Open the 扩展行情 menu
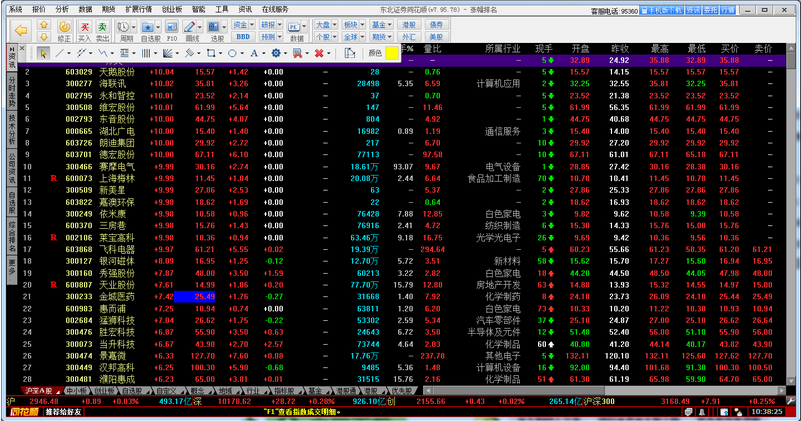Screen dimensions: 801x421 pos(138,9)
